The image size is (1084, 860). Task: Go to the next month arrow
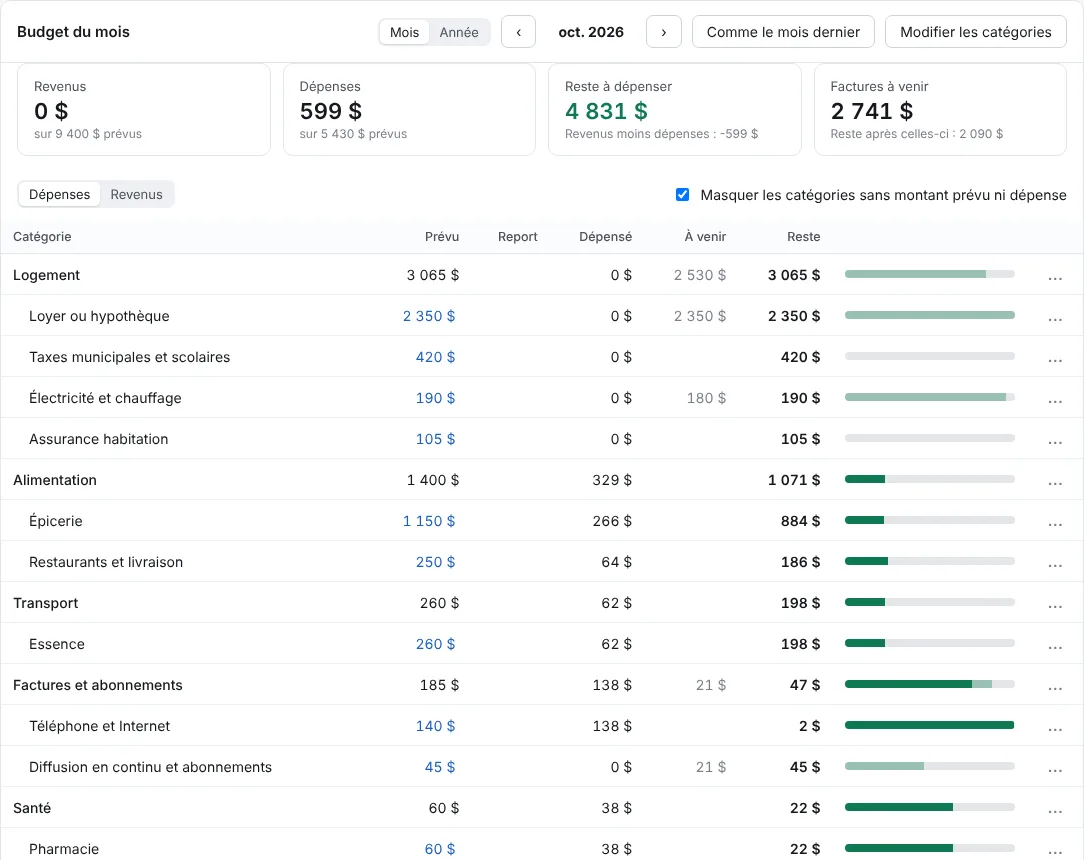(664, 32)
